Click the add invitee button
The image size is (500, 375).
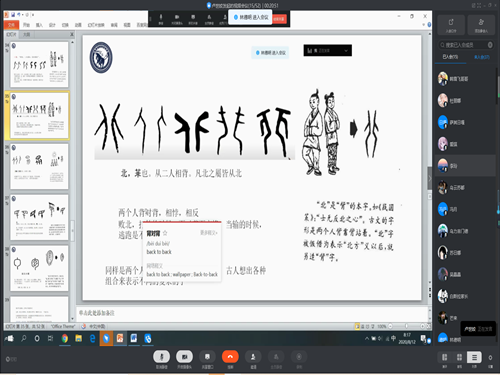coord(481,25)
